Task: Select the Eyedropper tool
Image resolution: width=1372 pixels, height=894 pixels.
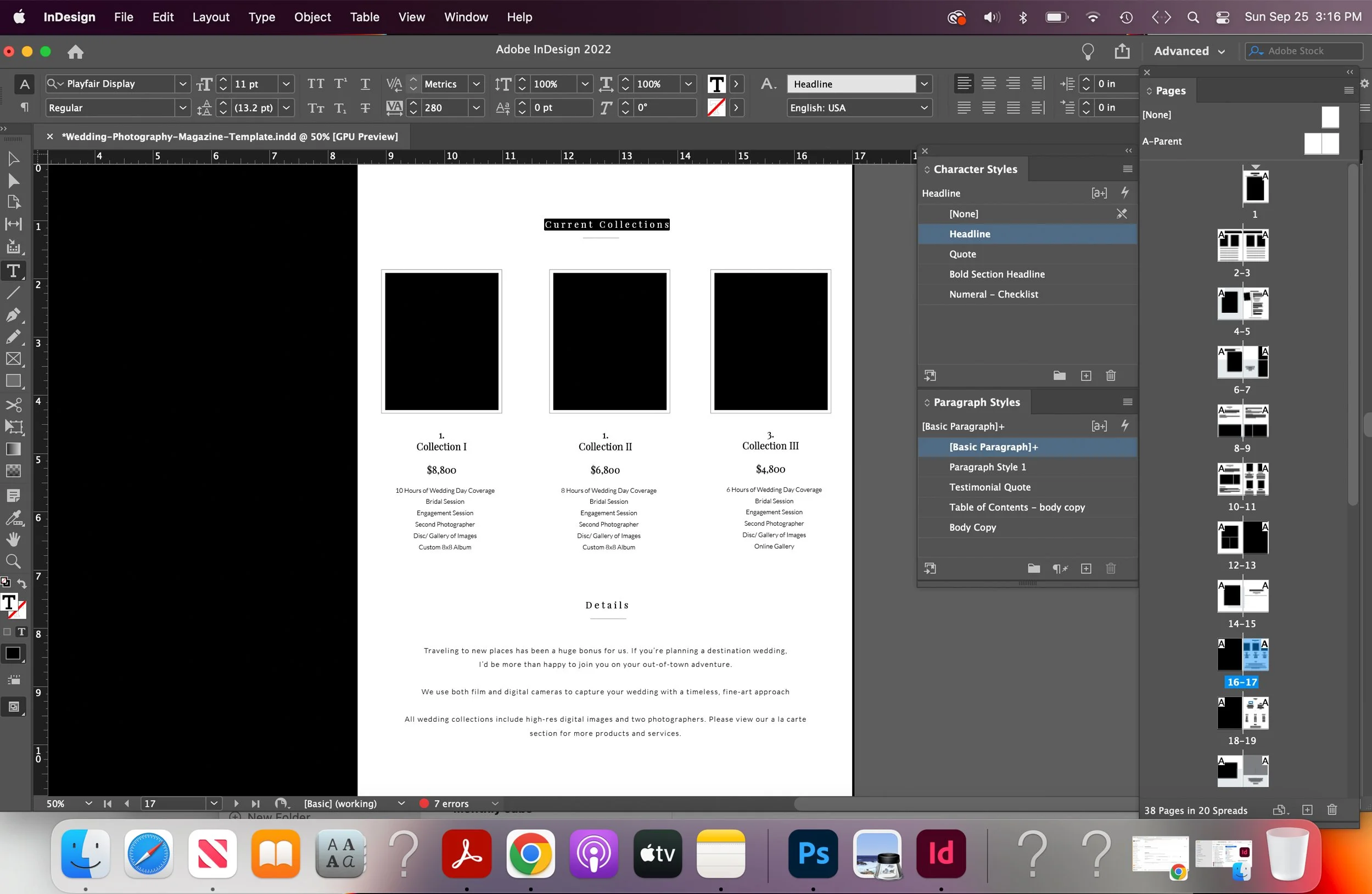Action: 13,518
